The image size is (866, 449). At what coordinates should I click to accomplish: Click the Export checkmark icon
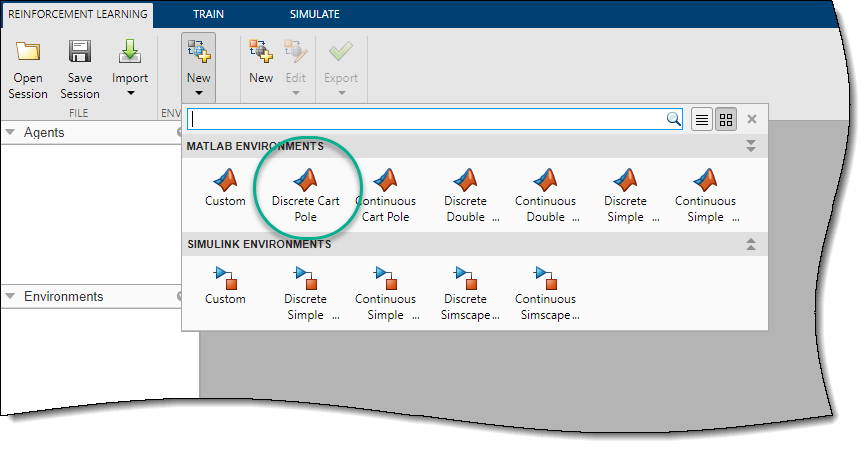click(x=341, y=51)
